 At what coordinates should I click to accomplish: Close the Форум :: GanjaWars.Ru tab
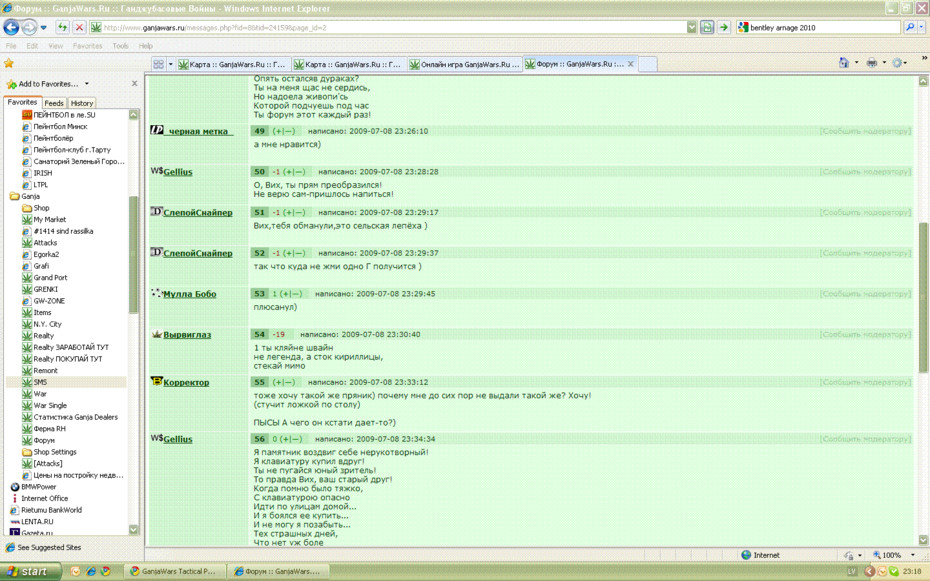pyautogui.click(x=630, y=64)
